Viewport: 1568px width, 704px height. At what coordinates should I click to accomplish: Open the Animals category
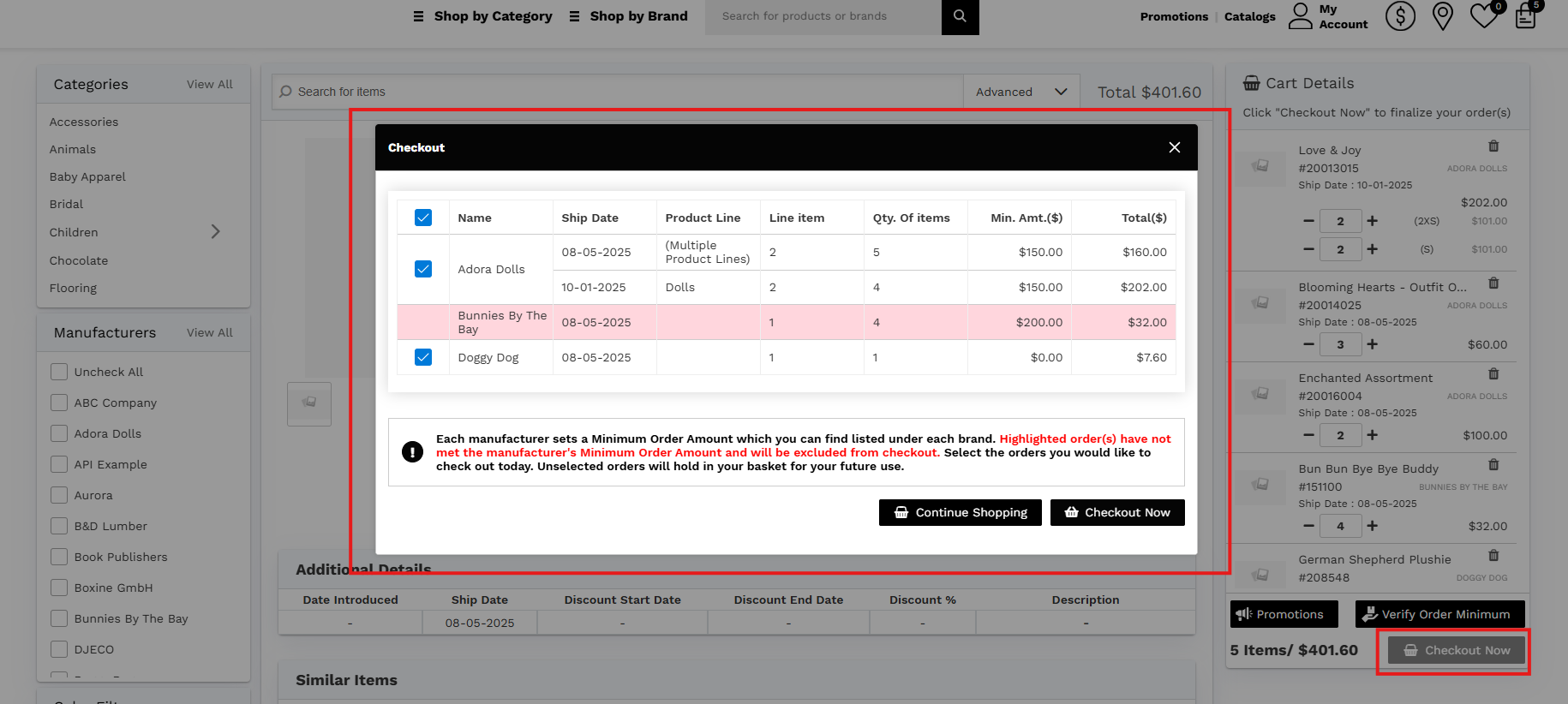[73, 149]
